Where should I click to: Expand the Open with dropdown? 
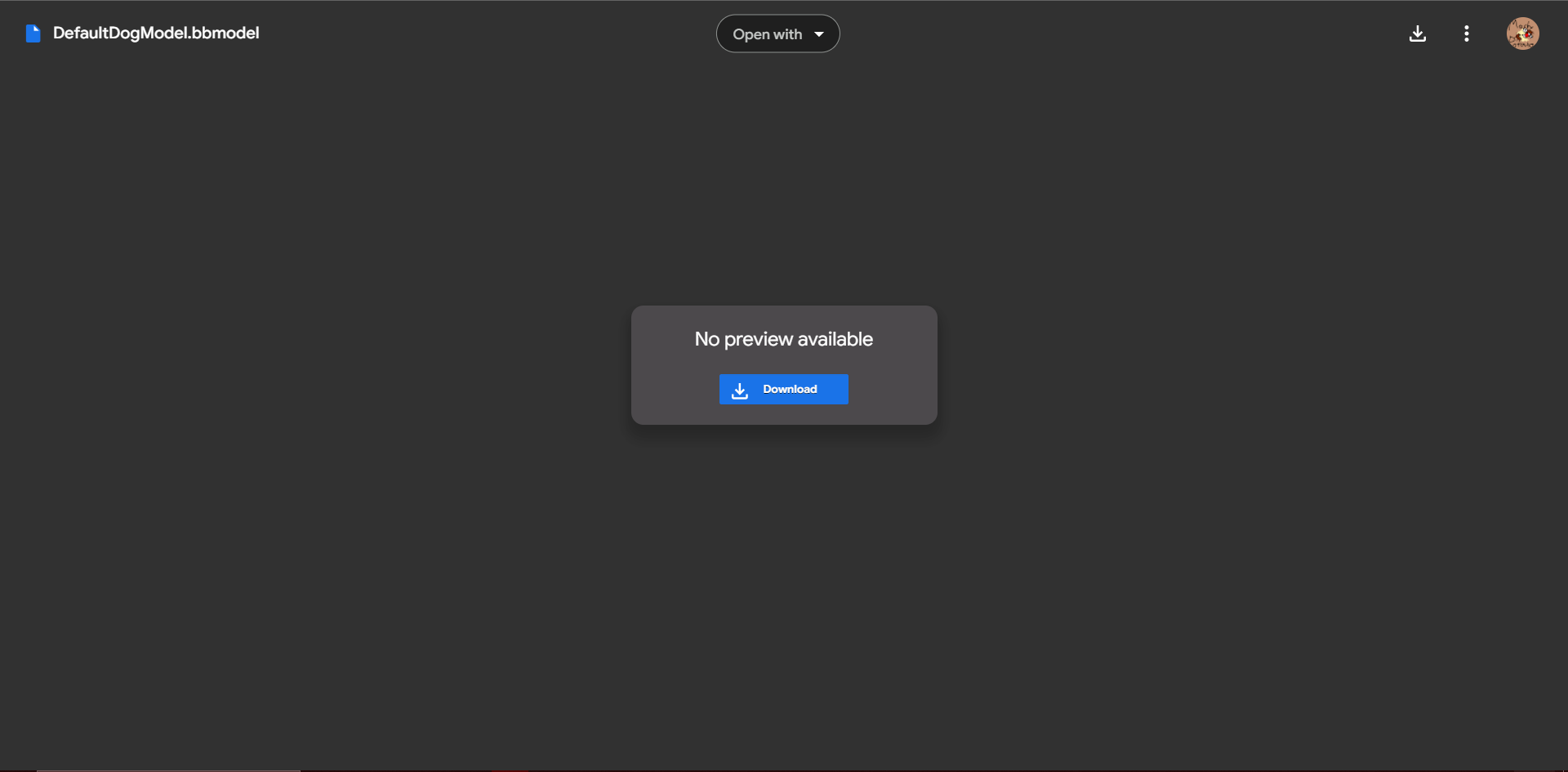[x=777, y=34]
